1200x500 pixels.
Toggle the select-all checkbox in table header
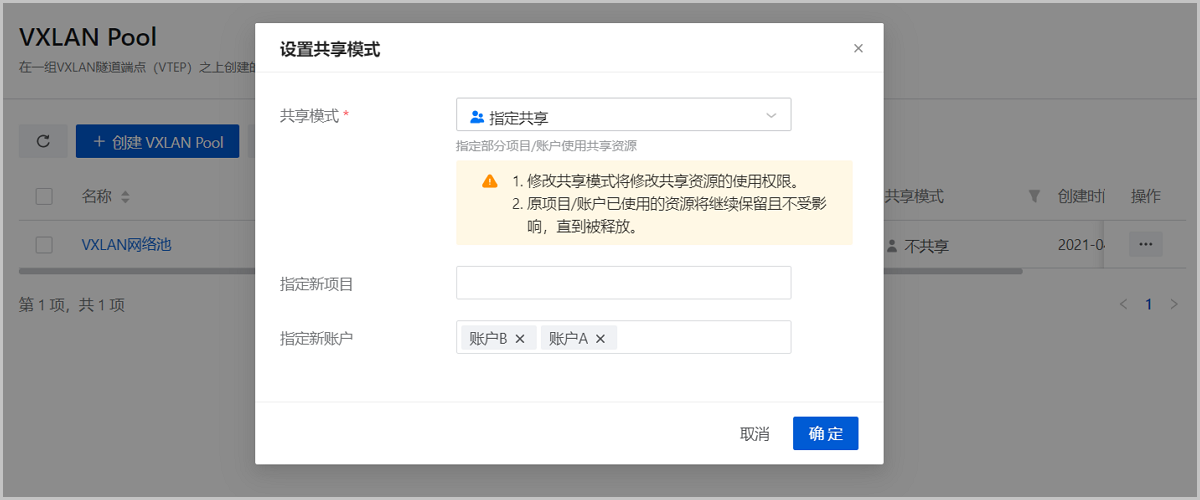tap(44, 196)
